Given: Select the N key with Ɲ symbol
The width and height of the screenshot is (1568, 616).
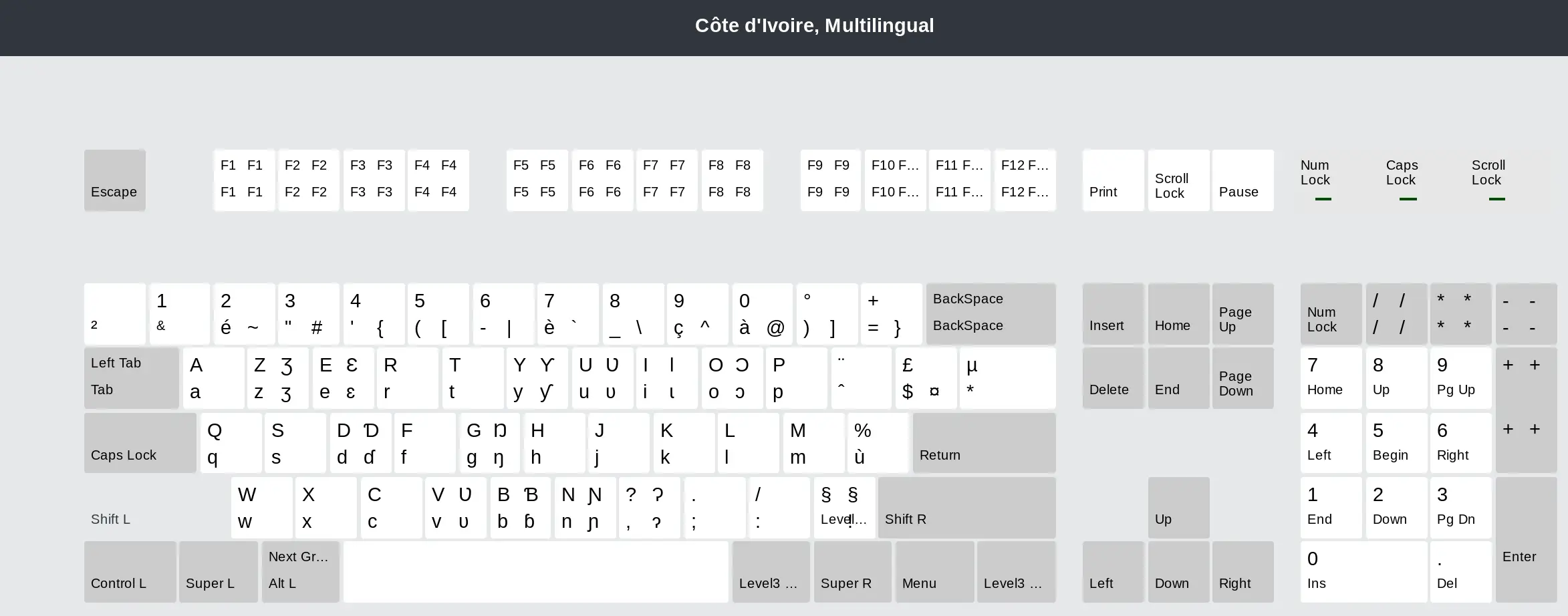Looking at the screenshot, I should point(585,508).
